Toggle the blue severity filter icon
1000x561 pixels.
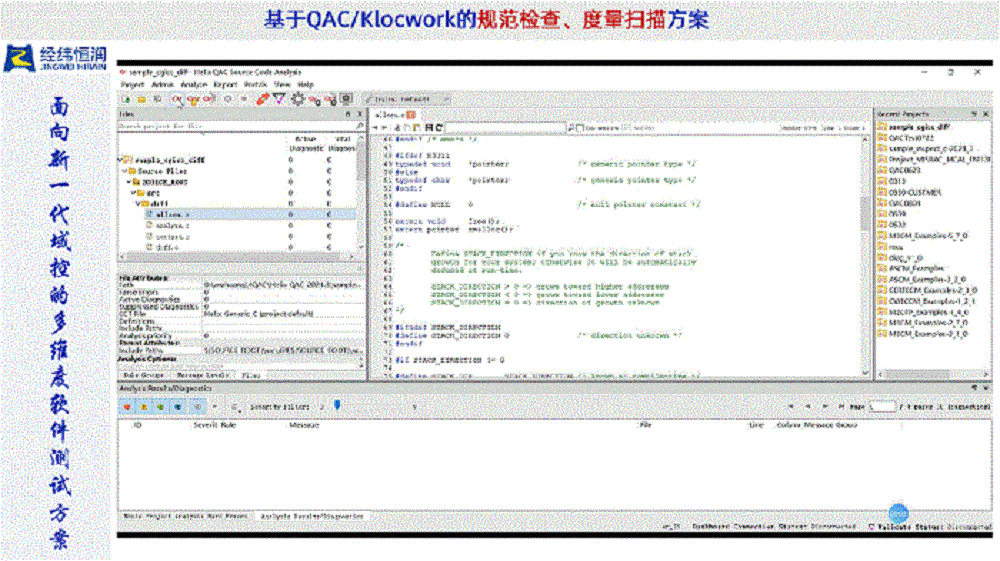[x=178, y=407]
